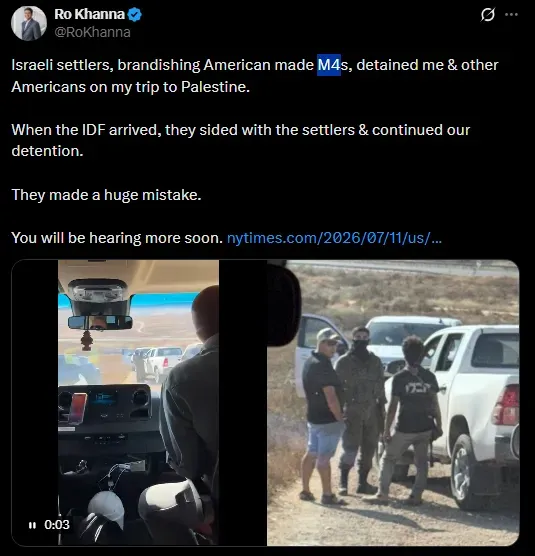This screenshot has height=556, width=535.
Task: Open the dashboard video on the left
Action: pos(138,402)
